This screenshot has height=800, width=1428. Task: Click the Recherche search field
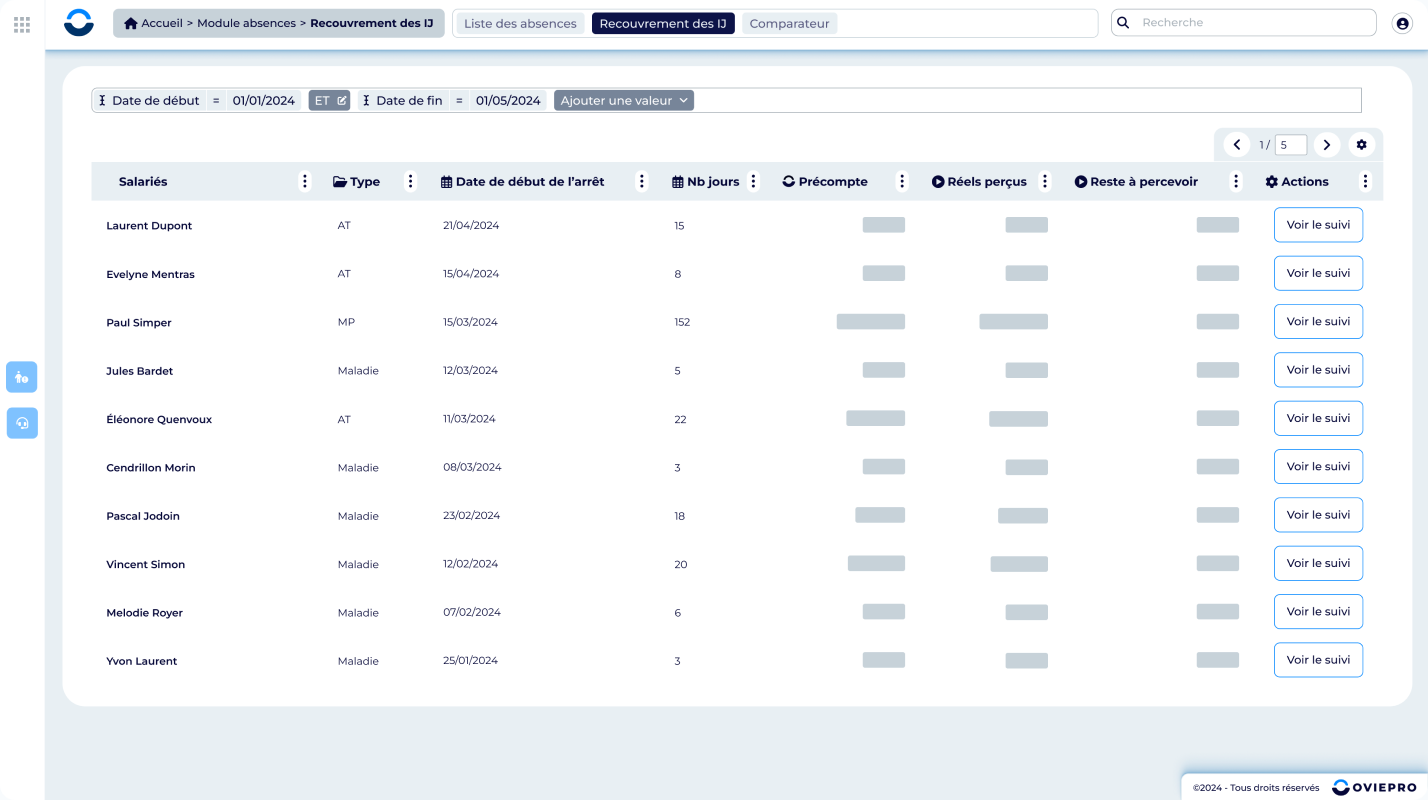pyautogui.click(x=1244, y=22)
